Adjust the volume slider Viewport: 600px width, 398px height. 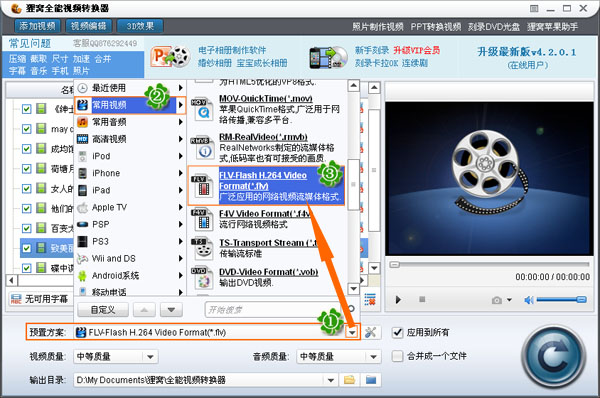click(561, 300)
